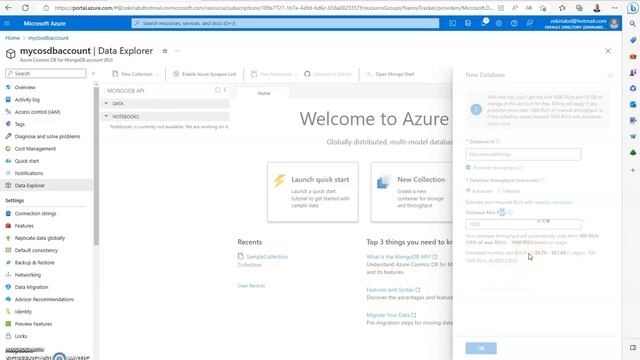Image resolution: width=640 pixels, height=360 pixels.
Task: Click the Features sidebar icon
Action: tap(8, 226)
